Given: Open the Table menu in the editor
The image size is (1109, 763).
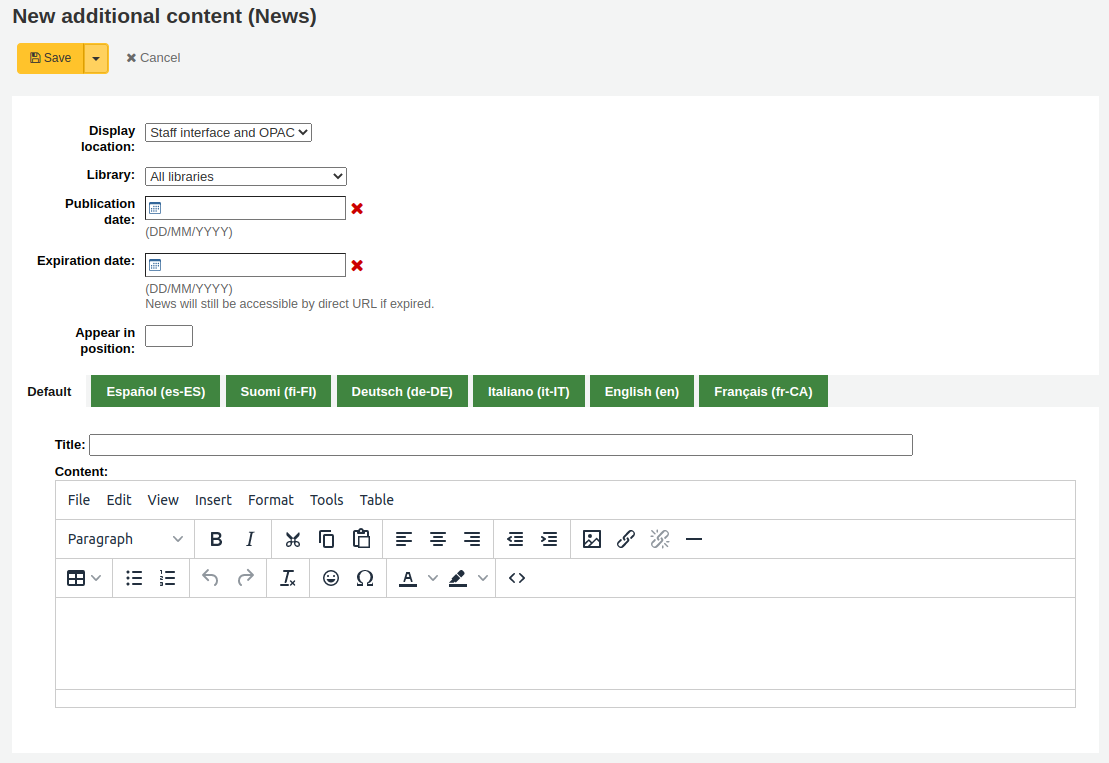Looking at the screenshot, I should (376, 500).
